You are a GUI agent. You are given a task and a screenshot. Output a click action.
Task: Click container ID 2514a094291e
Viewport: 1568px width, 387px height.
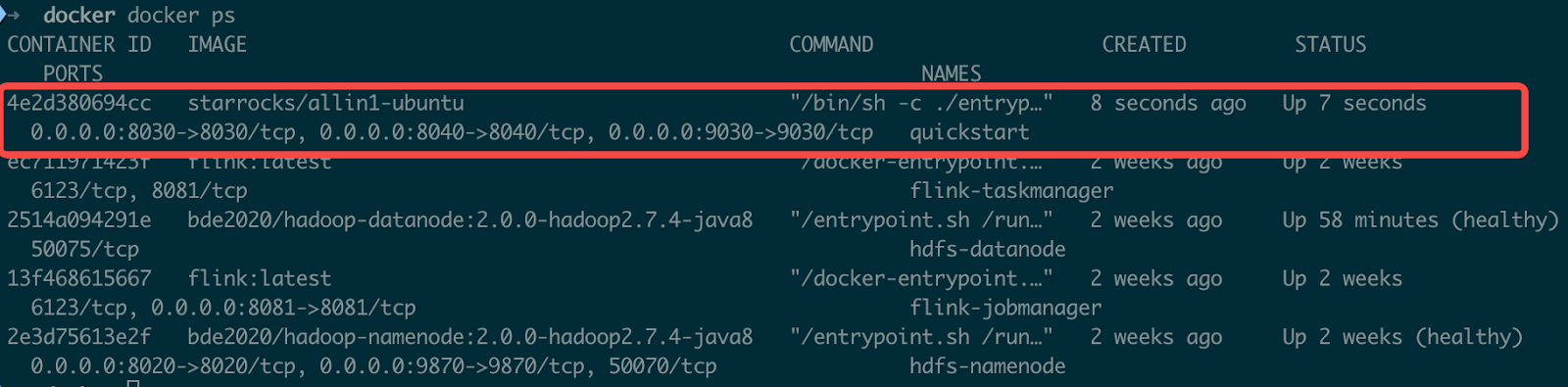(x=79, y=219)
